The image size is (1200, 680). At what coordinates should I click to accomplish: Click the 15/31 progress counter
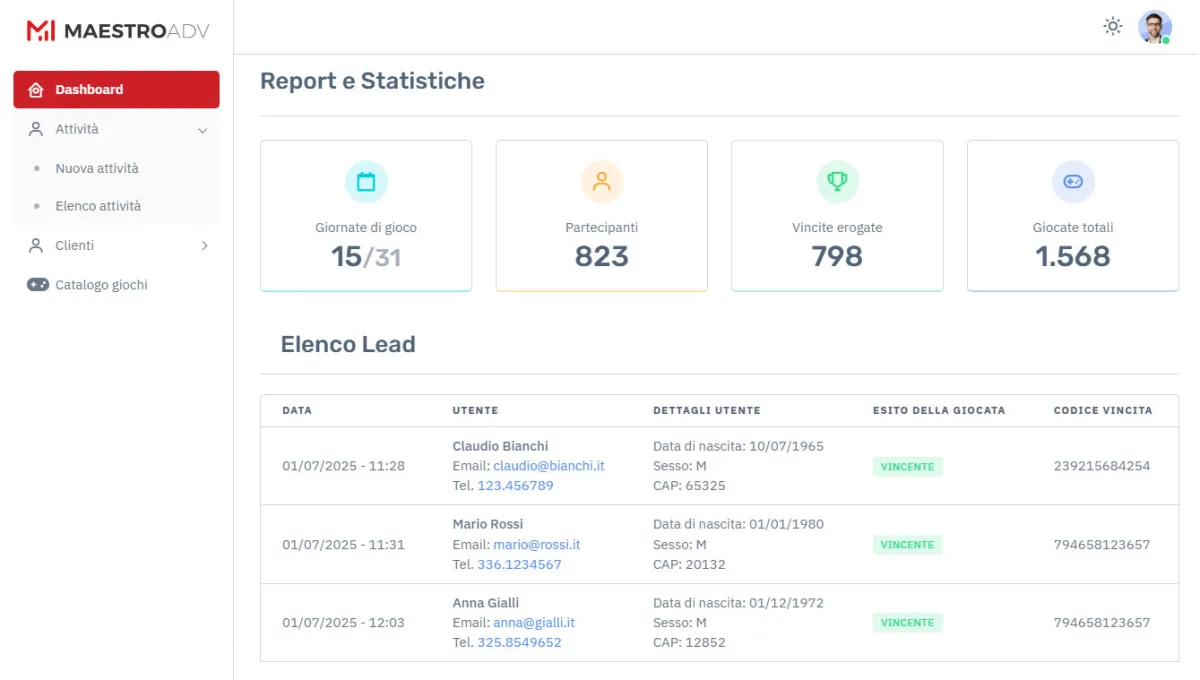365,255
